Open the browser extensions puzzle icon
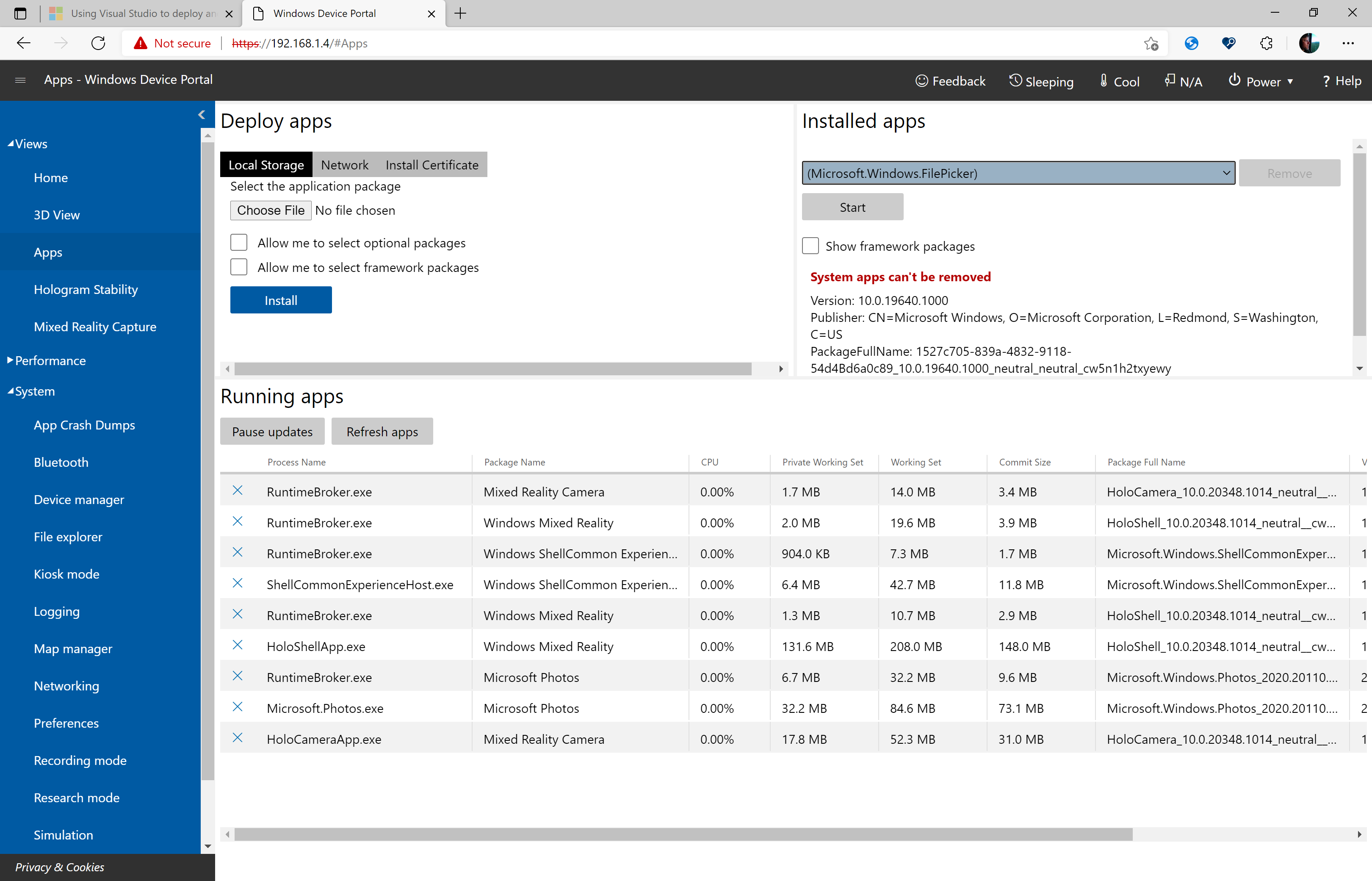This screenshot has width=1372, height=881. click(x=1266, y=44)
